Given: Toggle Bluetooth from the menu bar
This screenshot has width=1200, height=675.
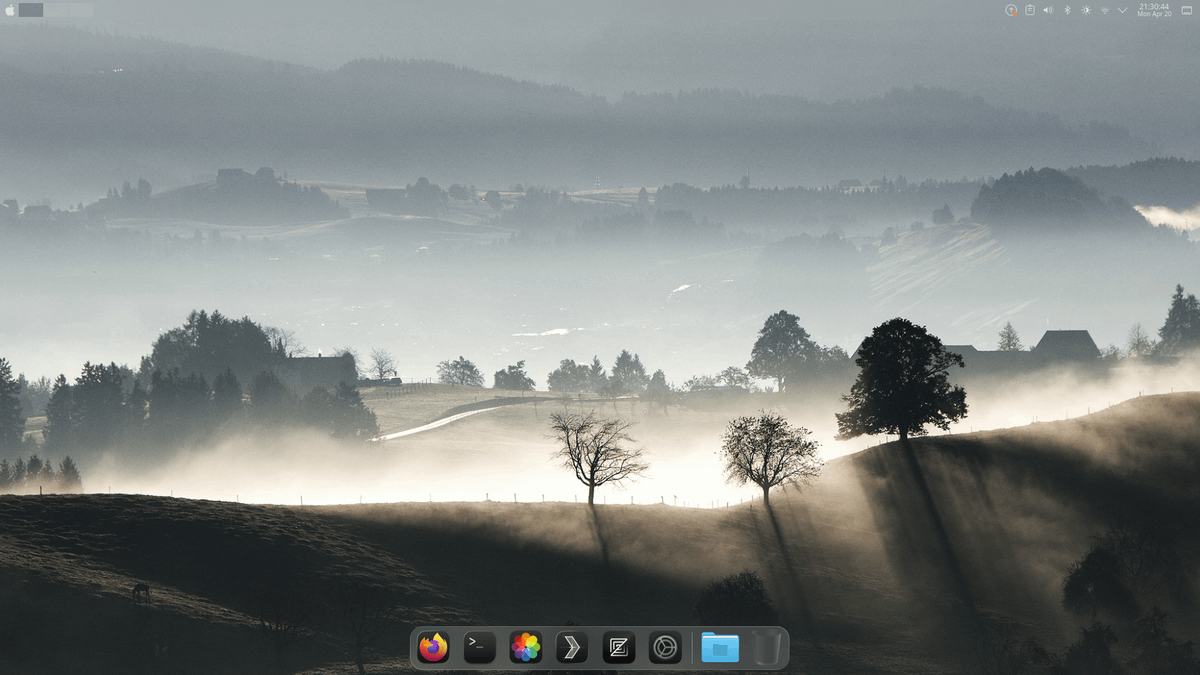Looking at the screenshot, I should click(x=1067, y=10).
